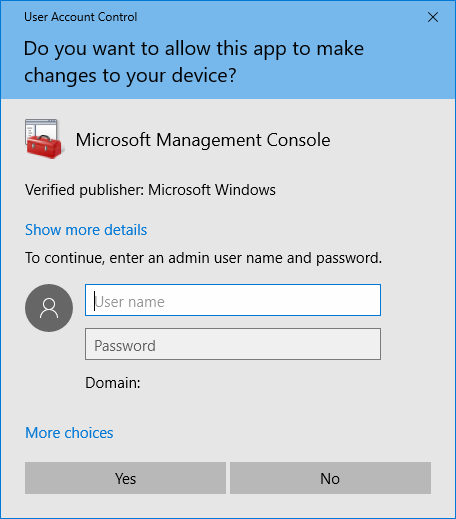
Task: Close the User Account Control dialog
Action: pos(433,17)
